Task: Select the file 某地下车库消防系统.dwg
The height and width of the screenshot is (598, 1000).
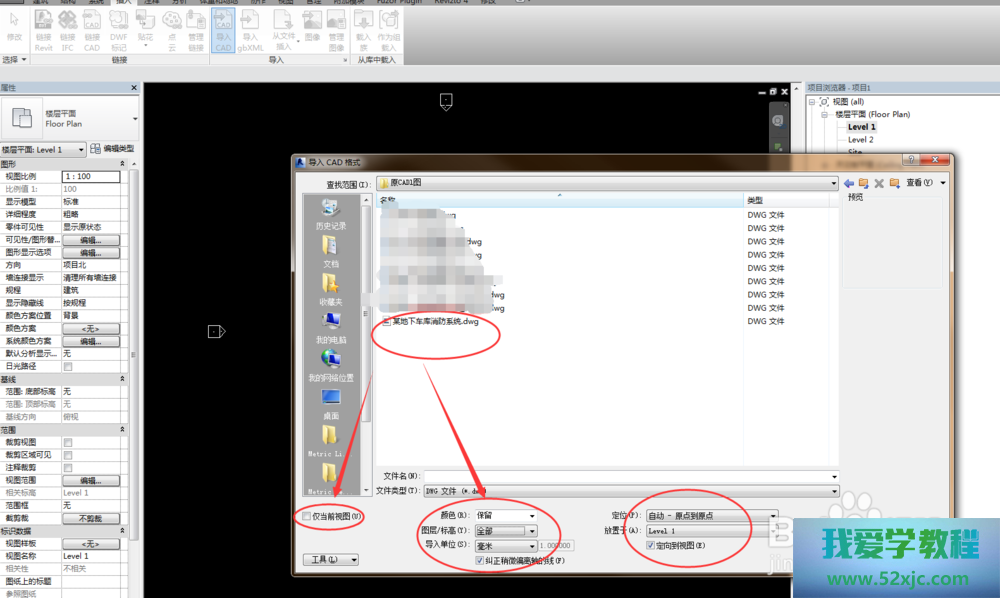Action: [435, 322]
